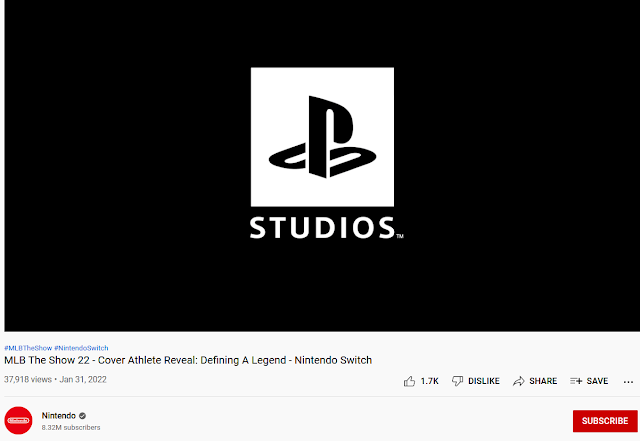Click the verified badge next to Nintendo
This screenshot has width=640, height=441.
pyautogui.click(x=82, y=416)
